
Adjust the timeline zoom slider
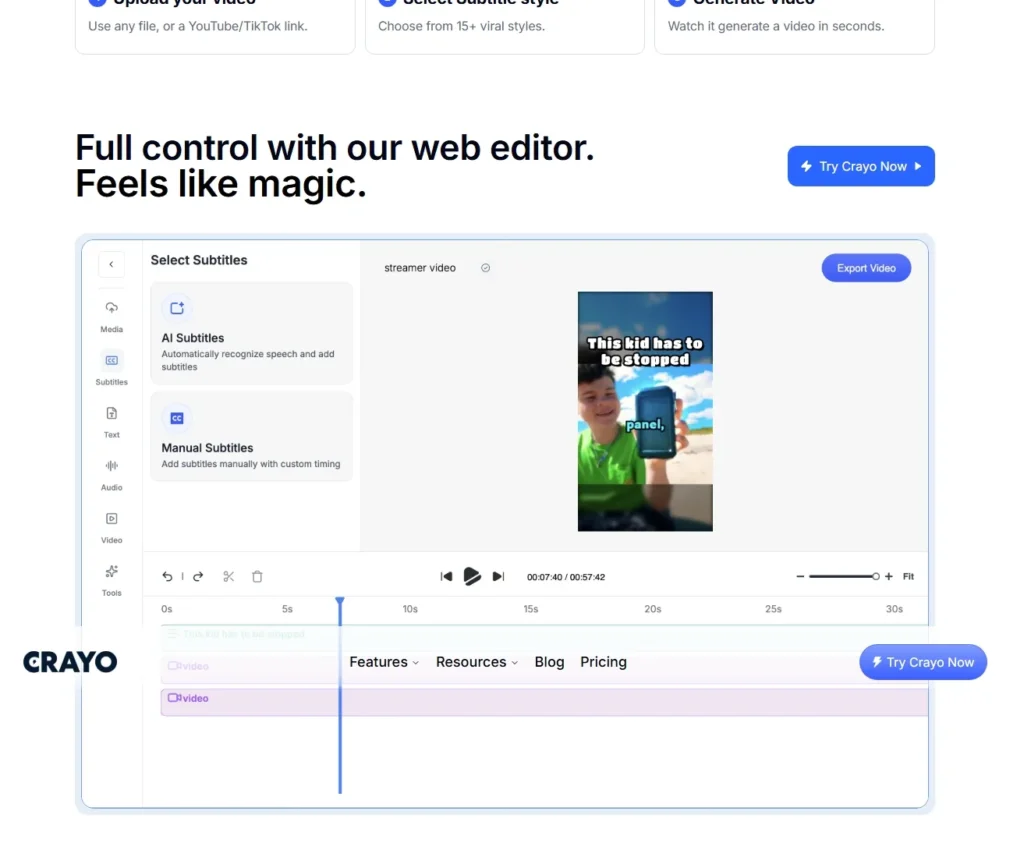[844, 577]
